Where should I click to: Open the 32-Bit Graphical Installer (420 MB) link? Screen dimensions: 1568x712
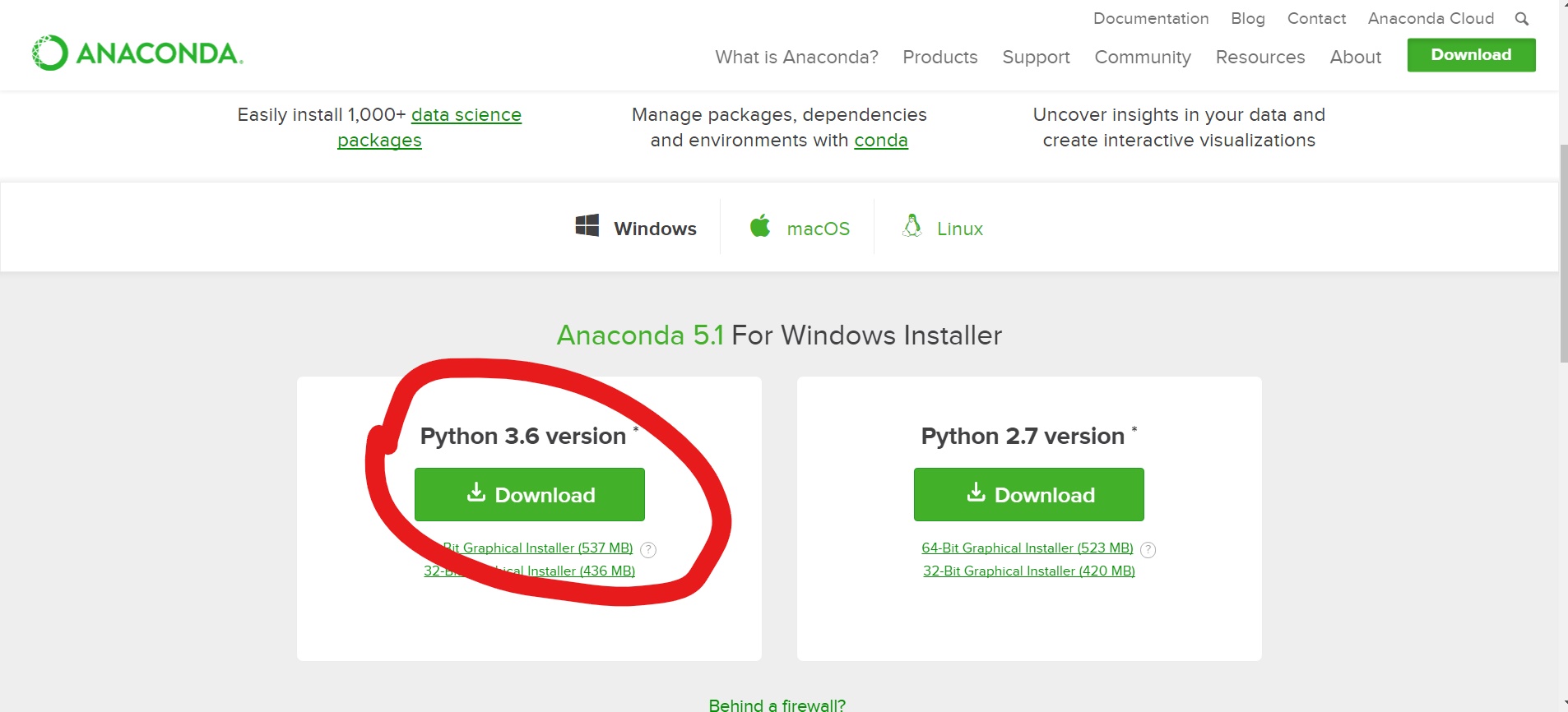1028,571
